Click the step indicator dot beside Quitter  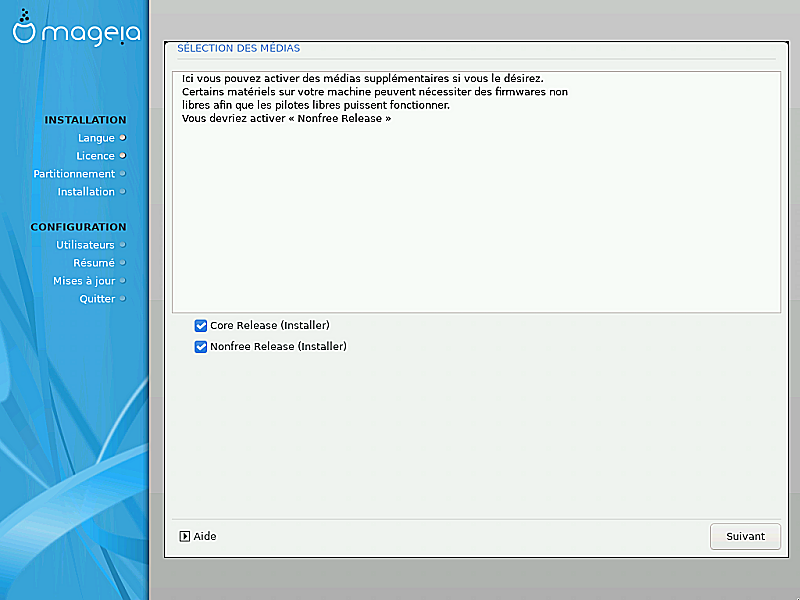(122, 298)
